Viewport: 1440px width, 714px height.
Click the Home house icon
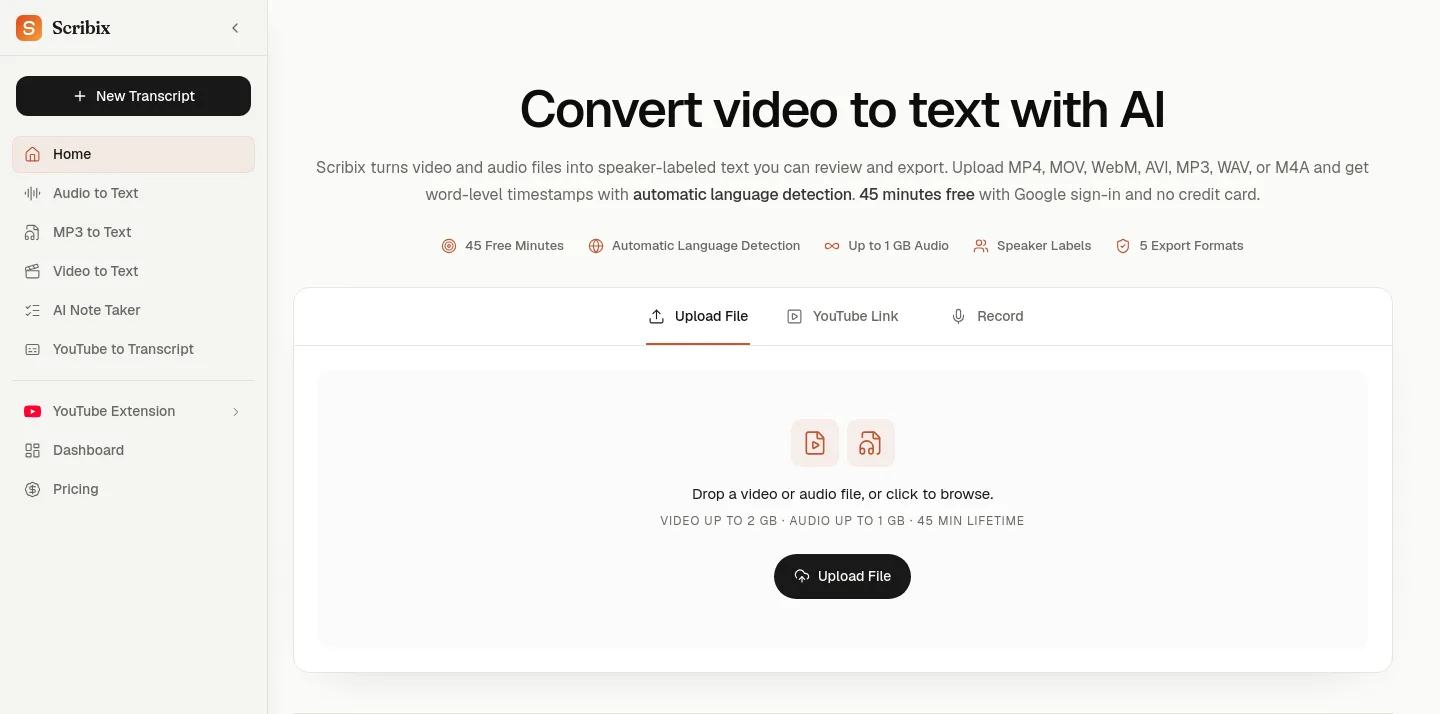(x=33, y=154)
